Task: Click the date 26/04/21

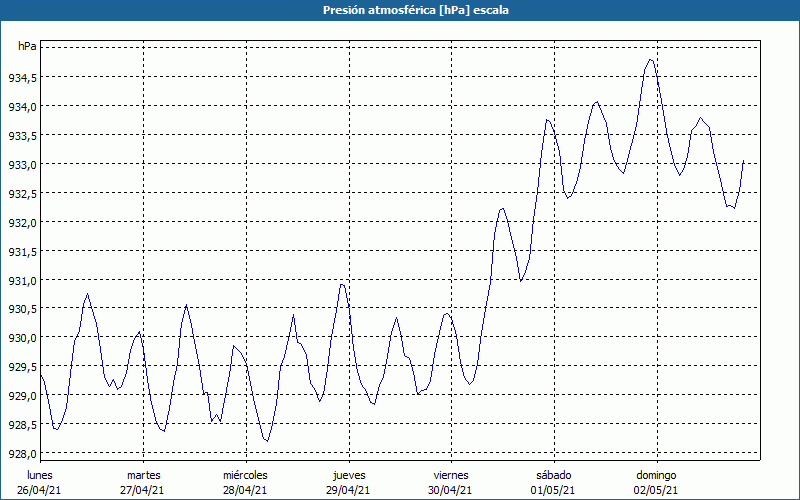Action: [39, 490]
